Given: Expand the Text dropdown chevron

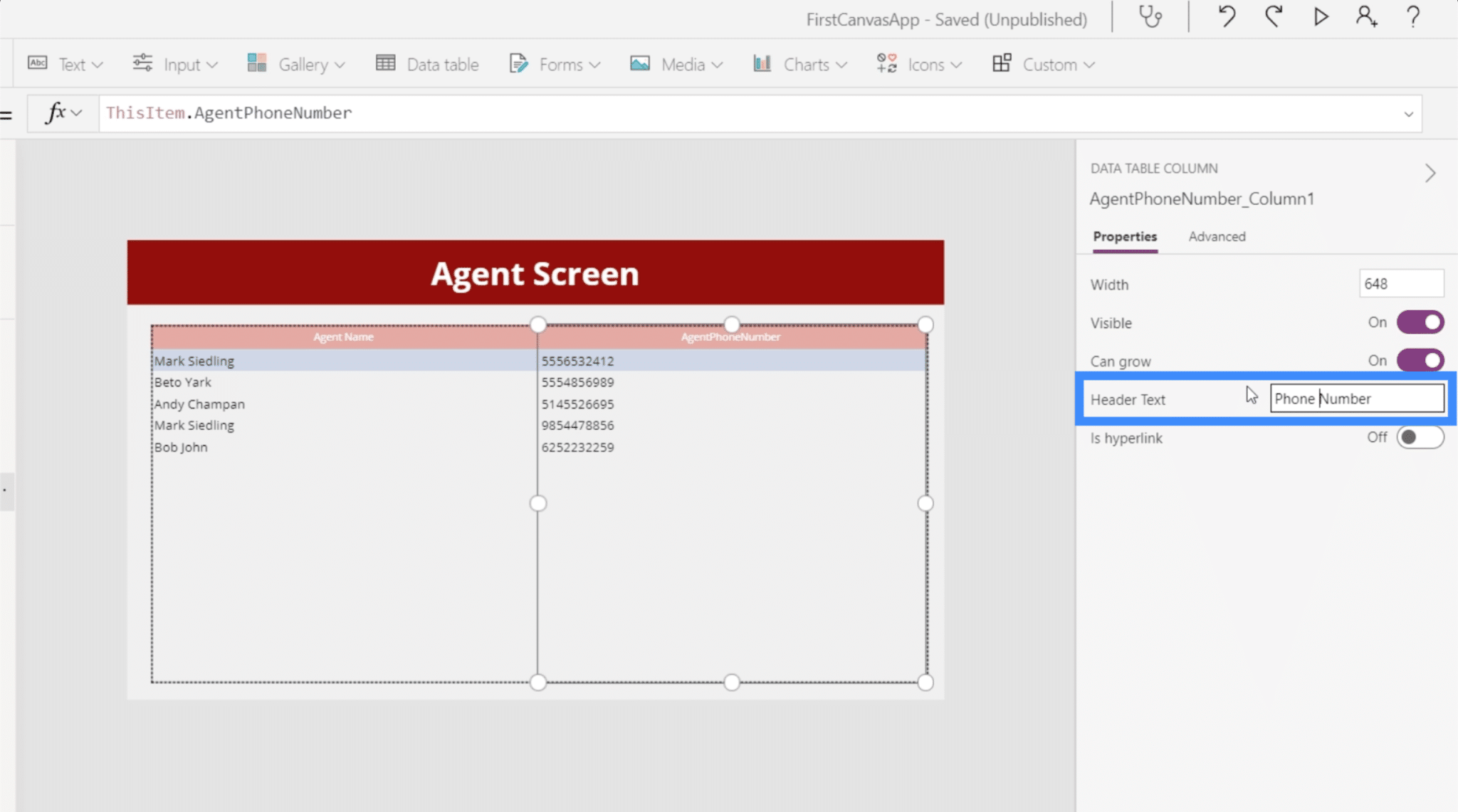Looking at the screenshot, I should tap(98, 65).
